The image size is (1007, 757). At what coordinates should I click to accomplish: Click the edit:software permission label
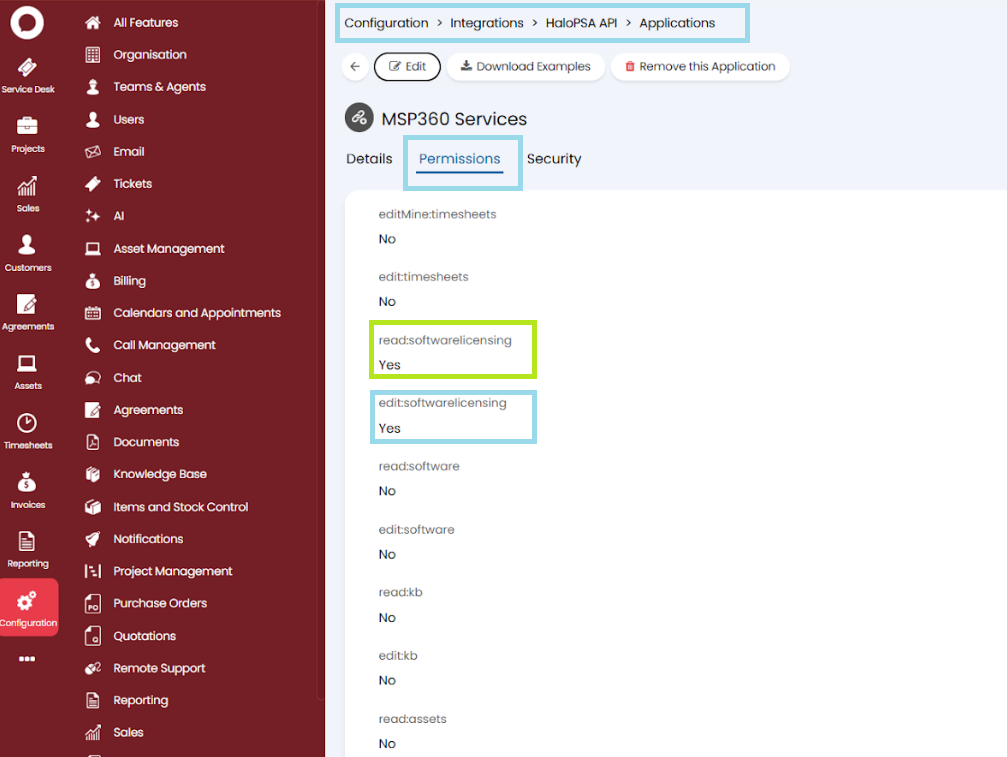(416, 529)
